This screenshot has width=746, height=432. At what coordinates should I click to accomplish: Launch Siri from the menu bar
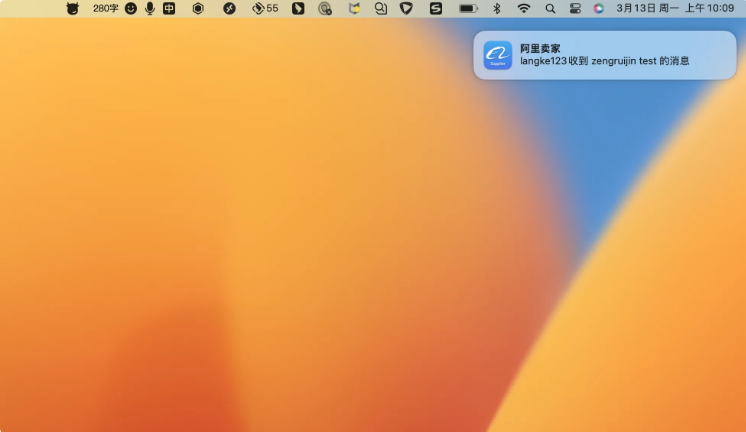[x=599, y=8]
